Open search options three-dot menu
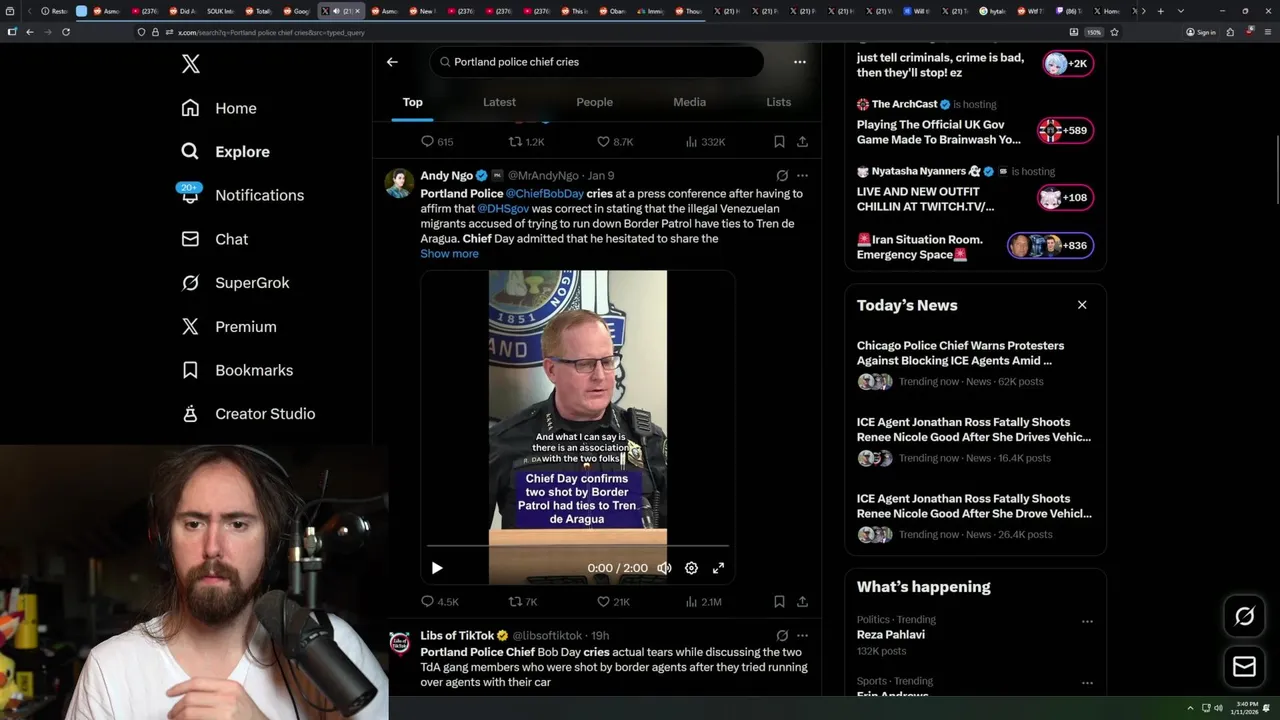Screen dimensions: 1280x720 tap(799, 62)
